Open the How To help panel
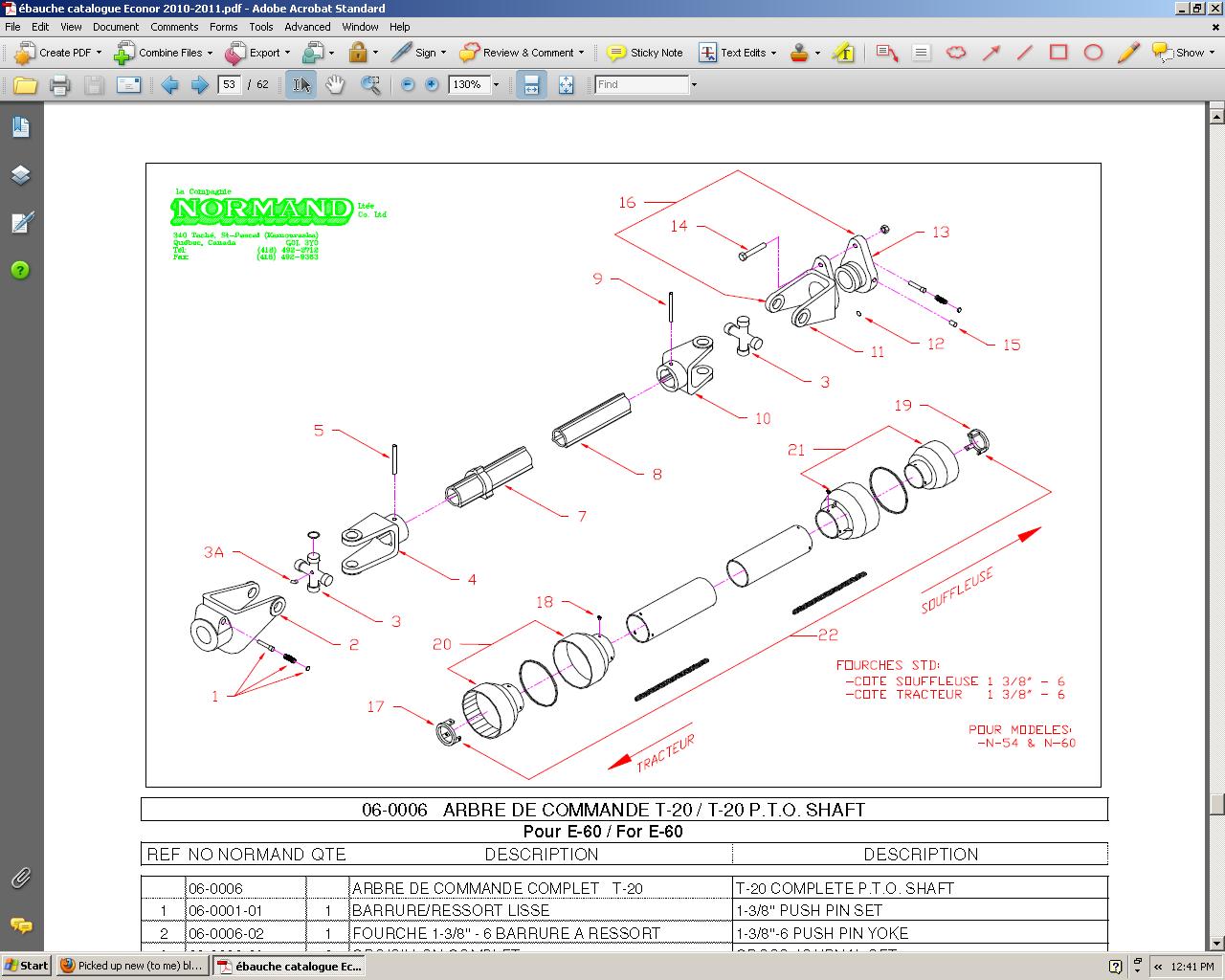Screen dimensions: 1225x980 [x=20, y=271]
